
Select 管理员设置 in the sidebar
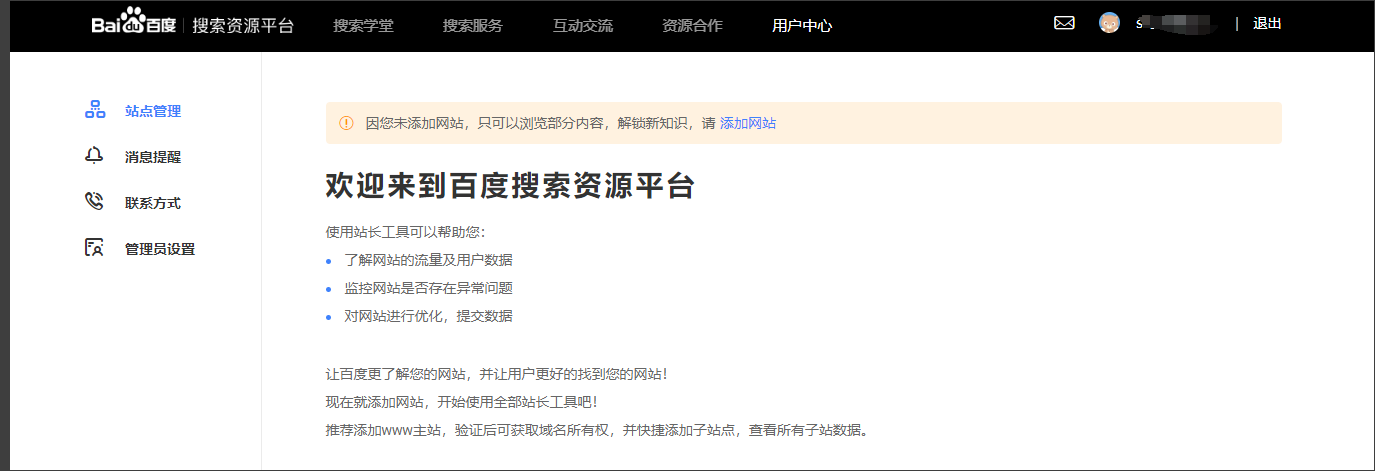point(160,249)
